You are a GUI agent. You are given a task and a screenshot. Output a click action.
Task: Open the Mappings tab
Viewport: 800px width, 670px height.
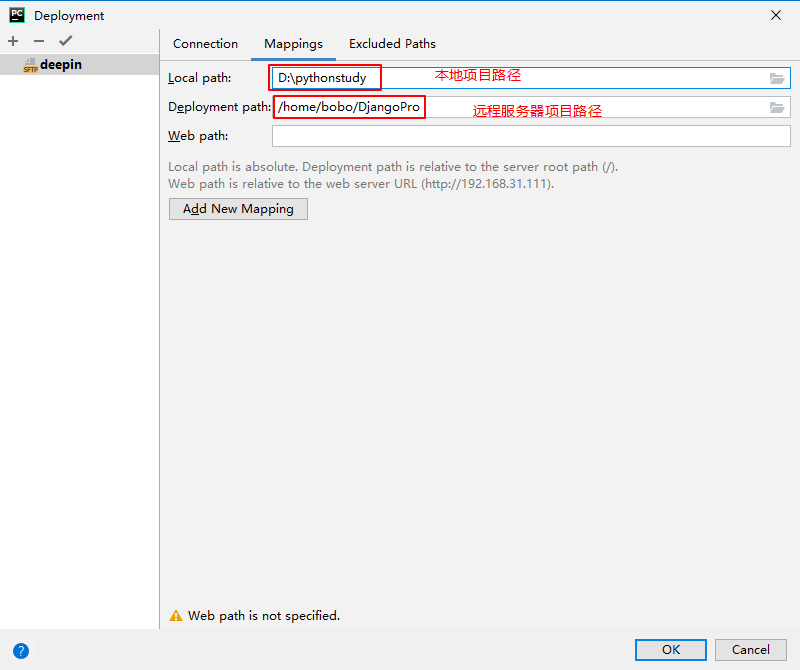(x=293, y=44)
